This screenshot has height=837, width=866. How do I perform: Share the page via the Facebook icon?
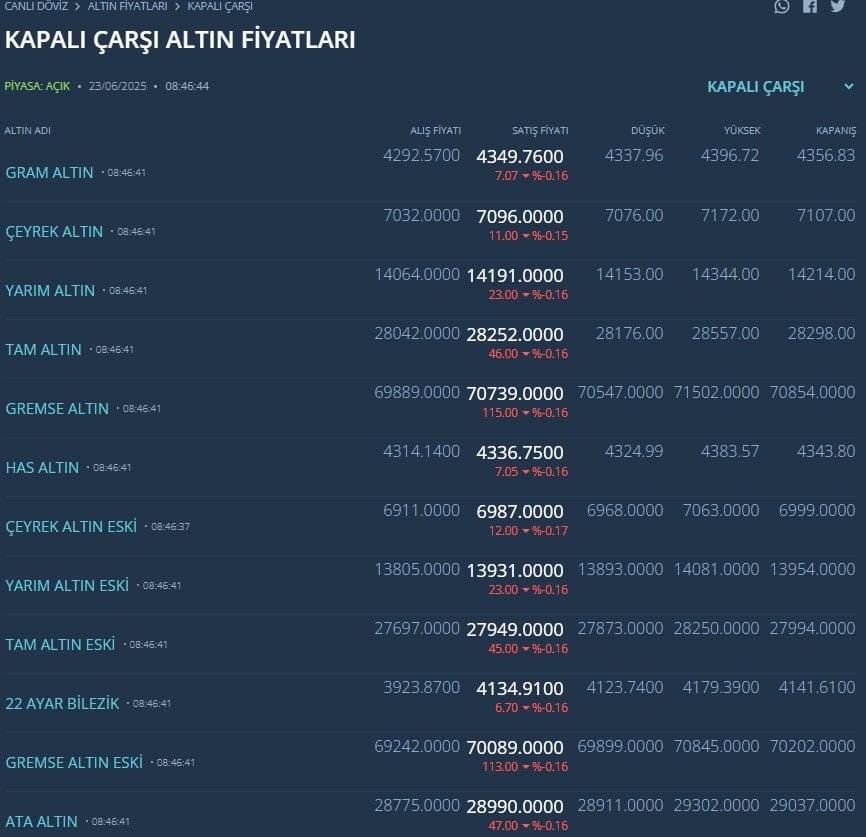[810, 6]
